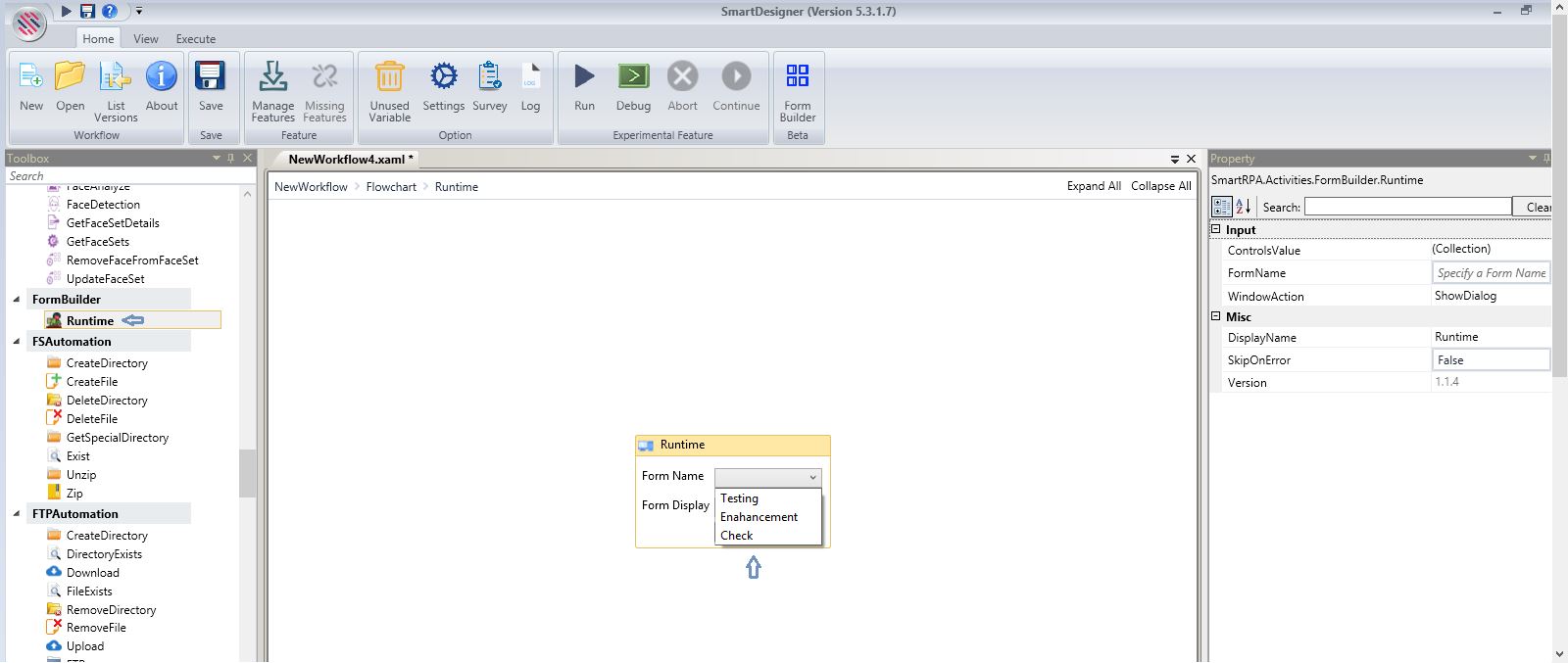This screenshot has height=663, width=1568.
Task: Collapse the FormBuilder toolbox category
Action: 16,300
